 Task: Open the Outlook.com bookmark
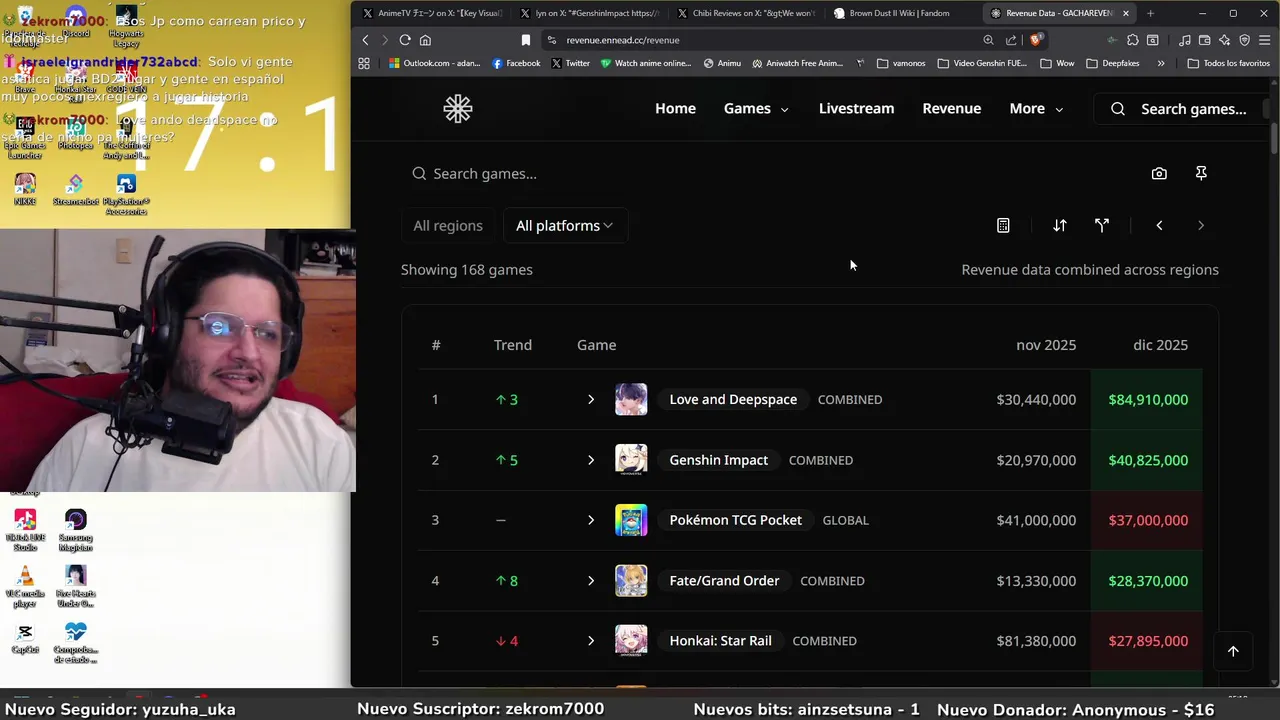pyautogui.click(x=434, y=63)
